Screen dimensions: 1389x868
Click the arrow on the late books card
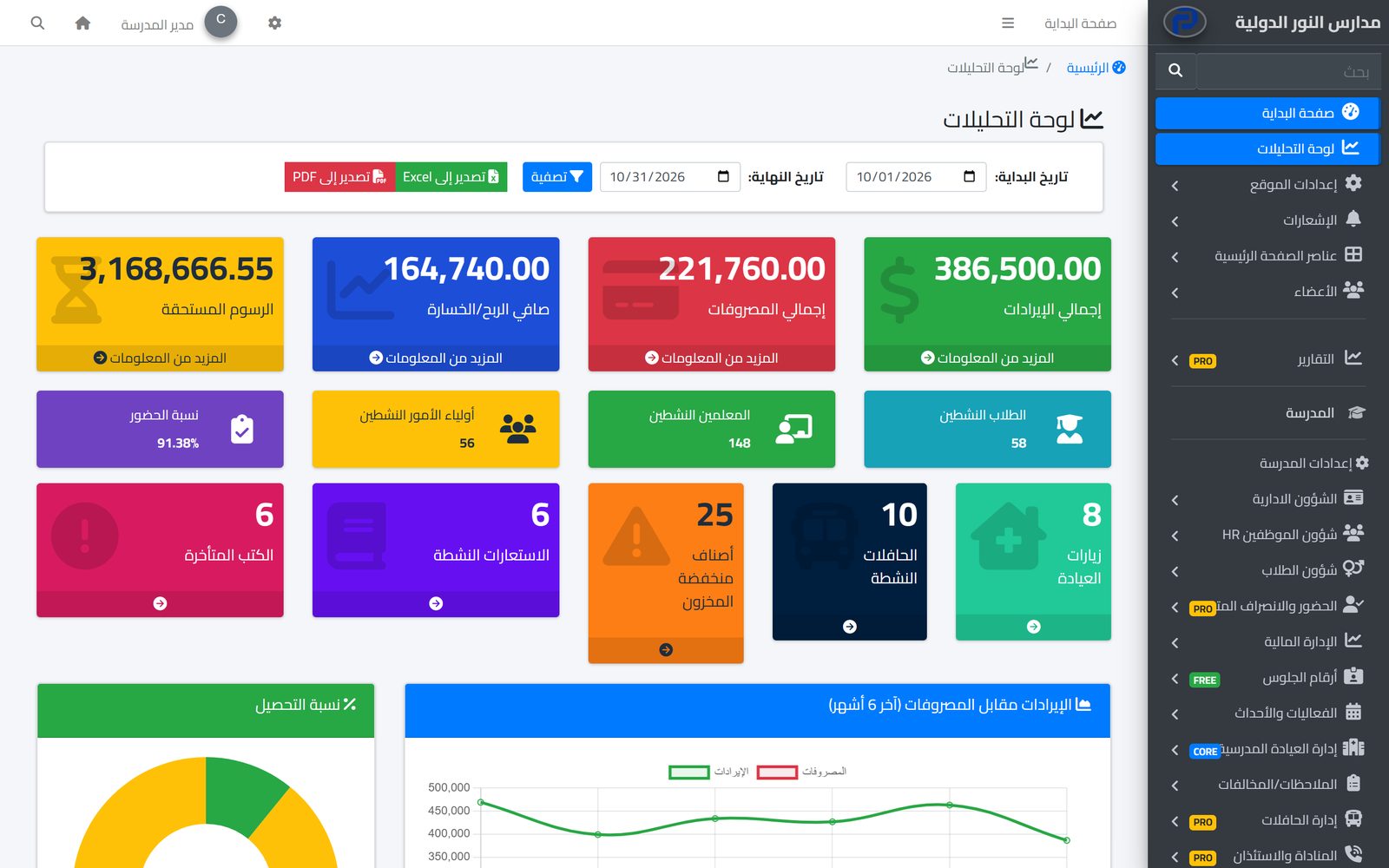pyautogui.click(x=160, y=603)
